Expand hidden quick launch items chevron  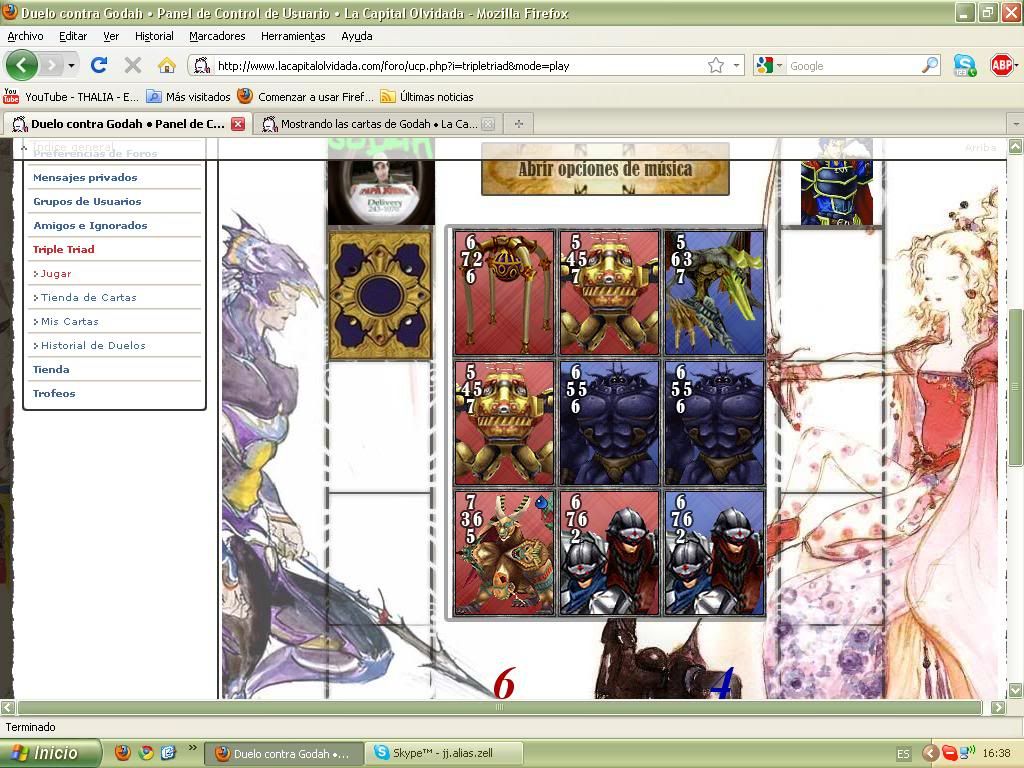(x=192, y=747)
